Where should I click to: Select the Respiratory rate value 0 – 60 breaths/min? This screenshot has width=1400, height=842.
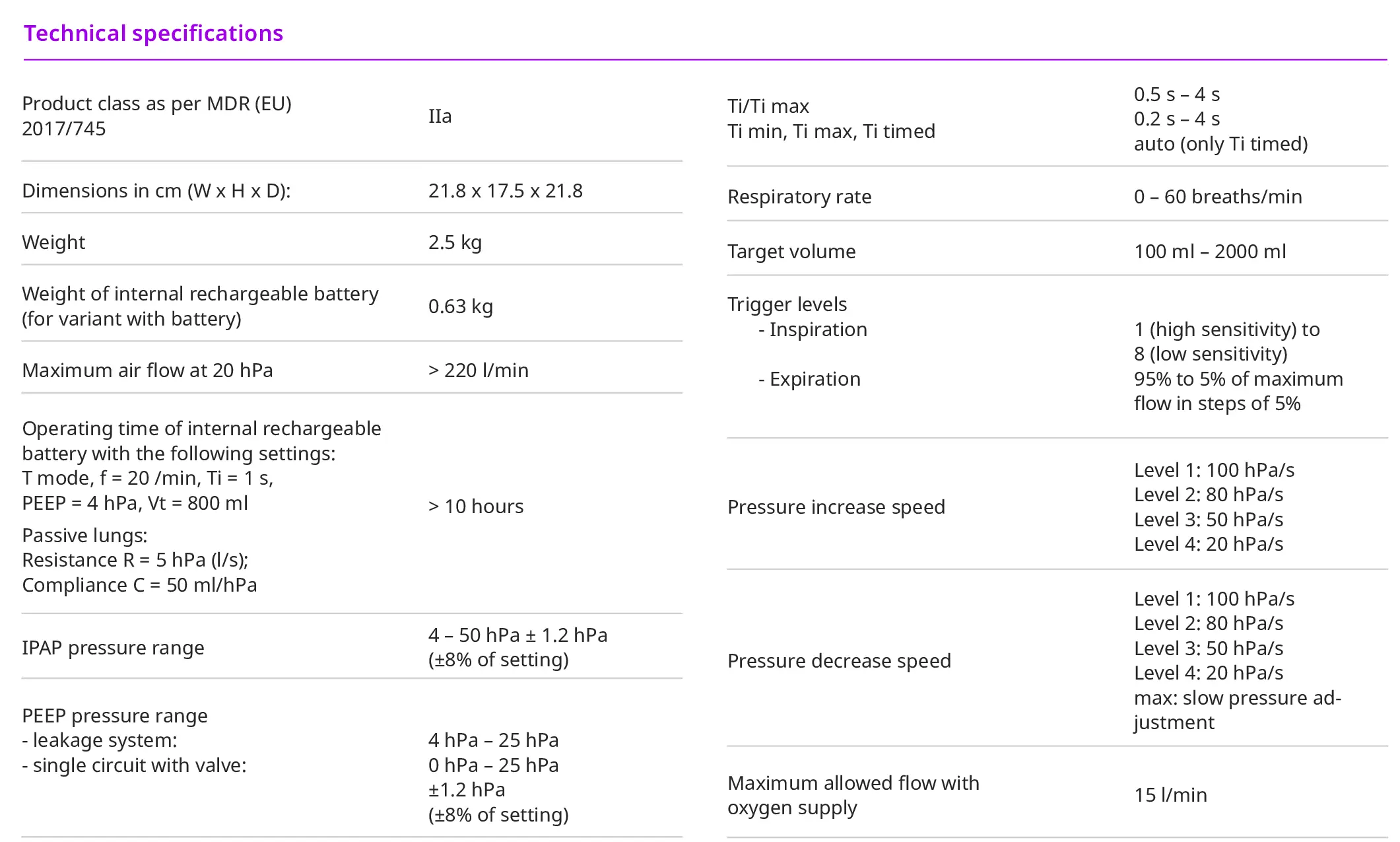tap(1218, 197)
